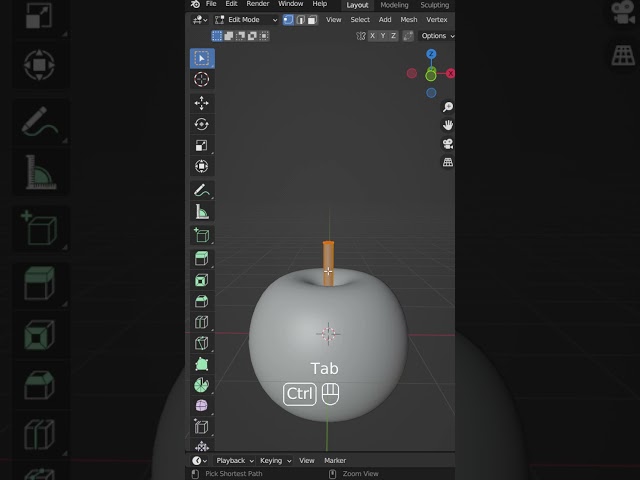Viewport: 640px width, 480px height.
Task: Select the Poly Build tool
Action: 202,364
